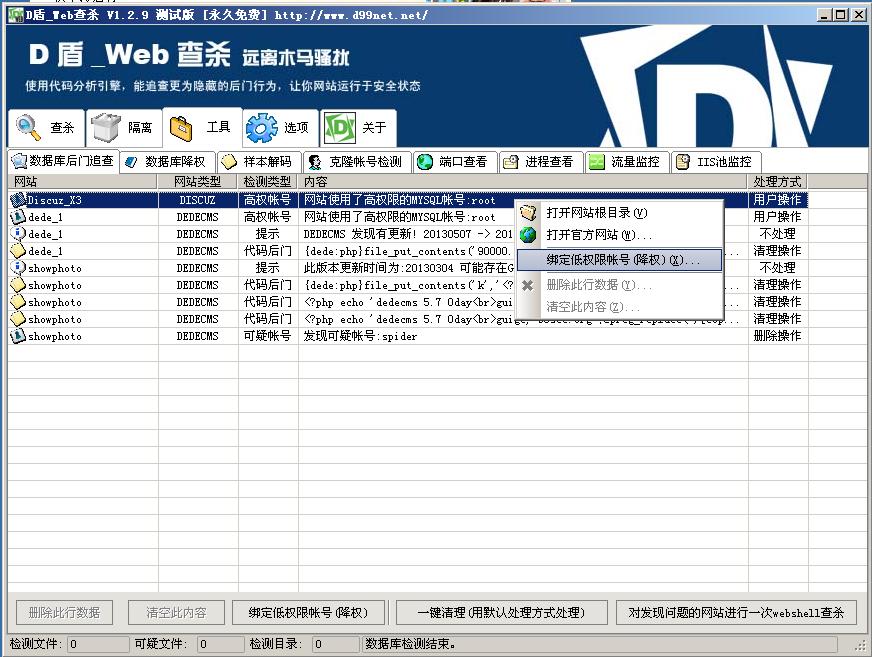Choose 绑定低权限帐号(降权) in the context menu
The width and height of the screenshot is (872, 657).
(620, 260)
